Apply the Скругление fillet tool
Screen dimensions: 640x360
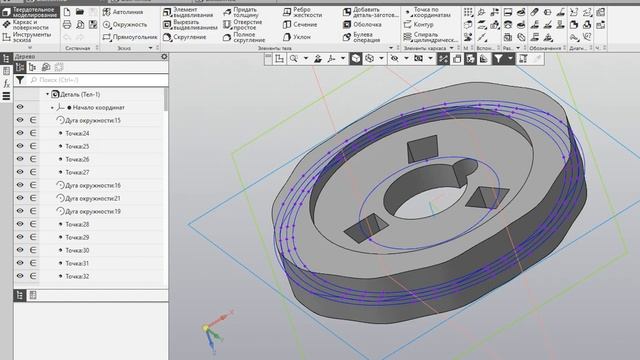click(185, 37)
